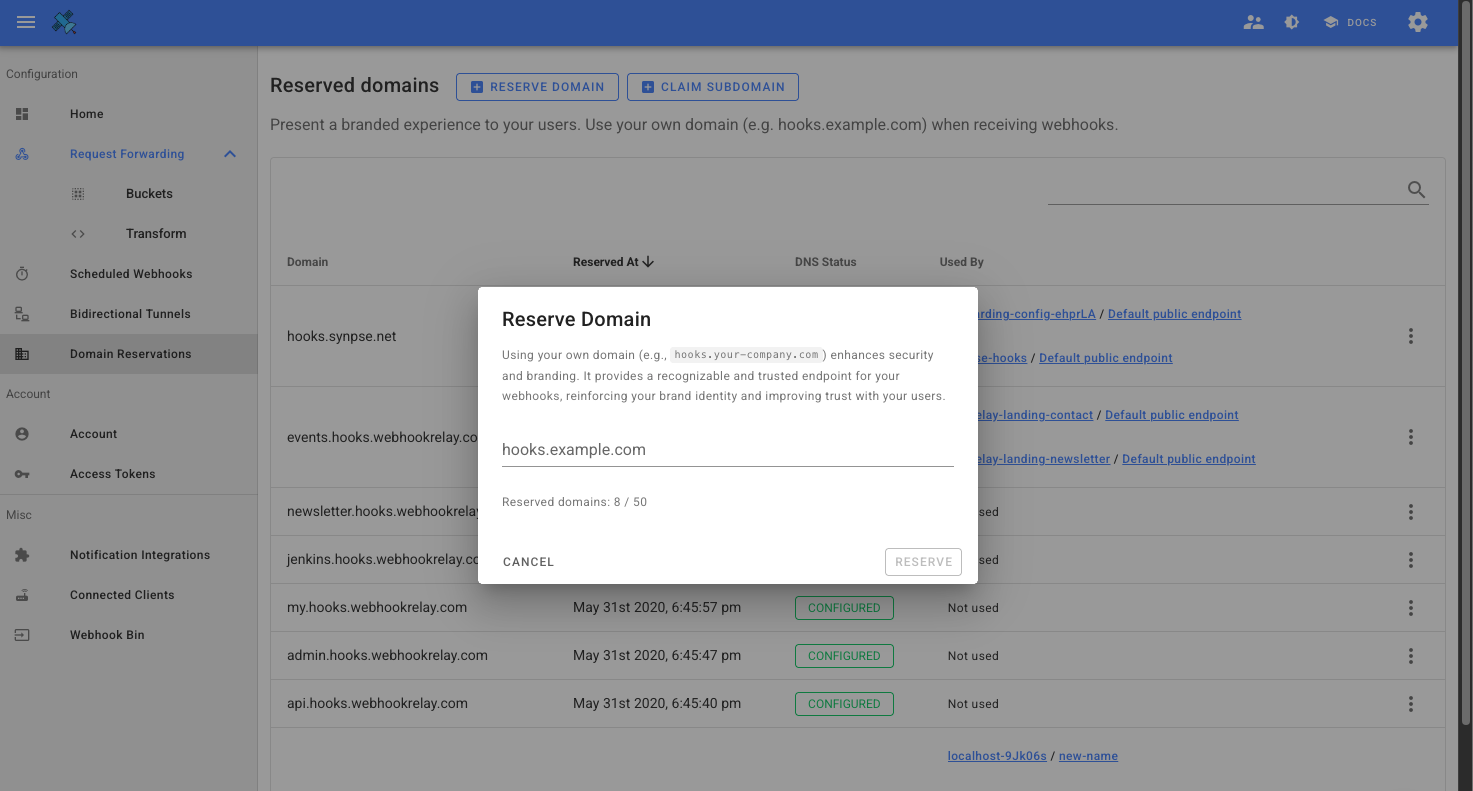
Task: Open settings with the gear icon
Action: coord(1417,21)
